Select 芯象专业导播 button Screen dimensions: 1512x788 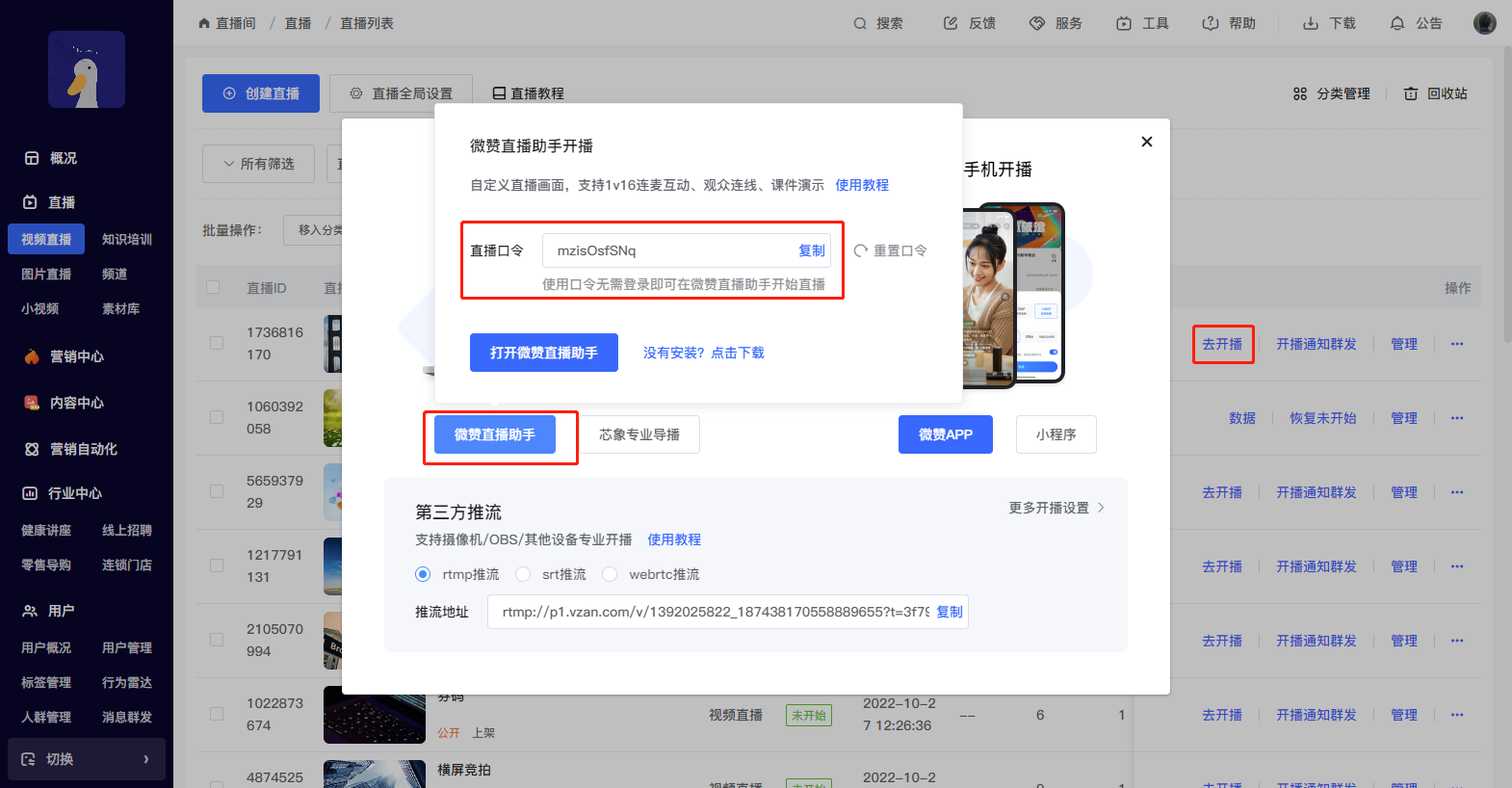click(639, 434)
